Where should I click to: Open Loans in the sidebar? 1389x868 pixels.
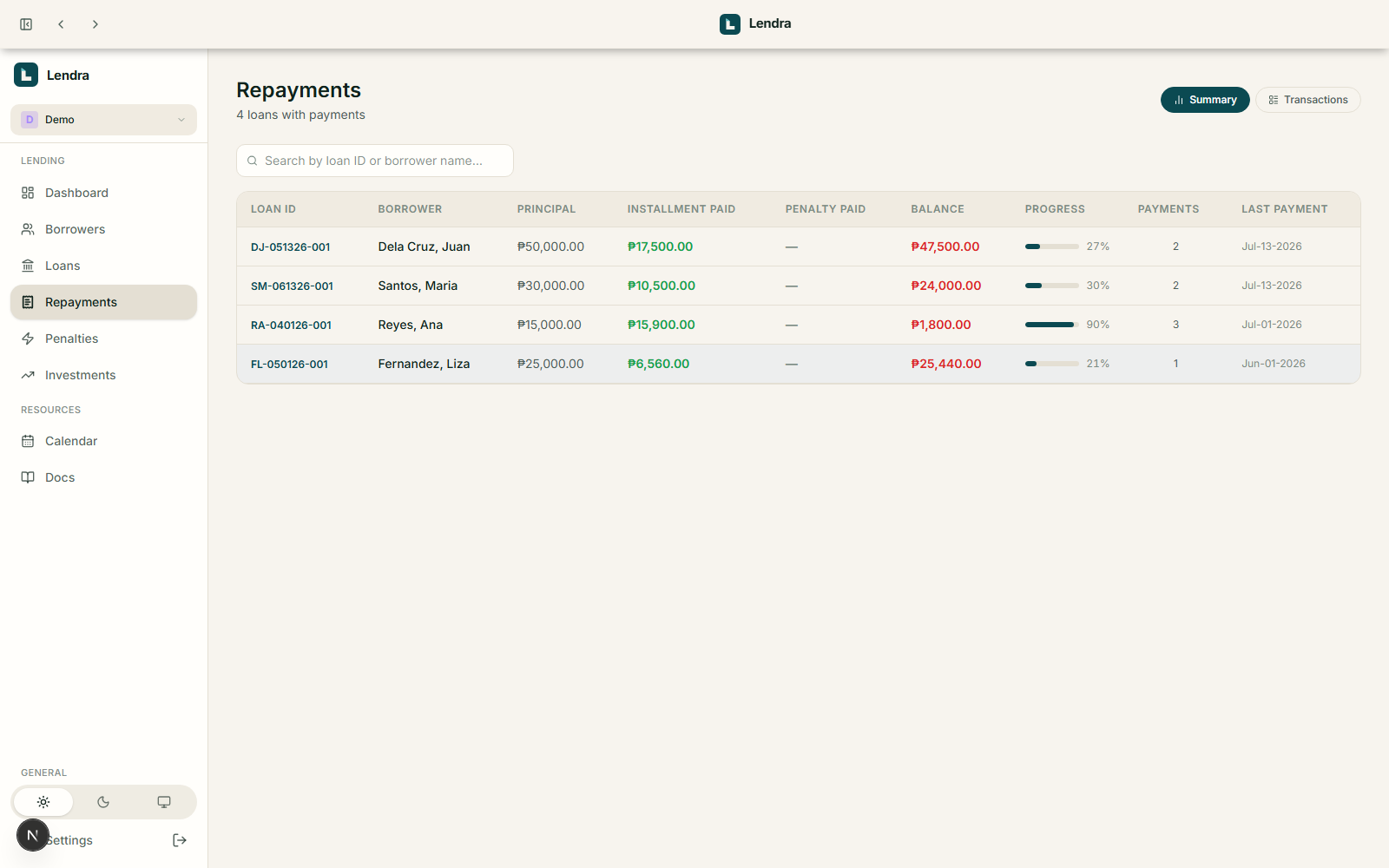(x=103, y=266)
